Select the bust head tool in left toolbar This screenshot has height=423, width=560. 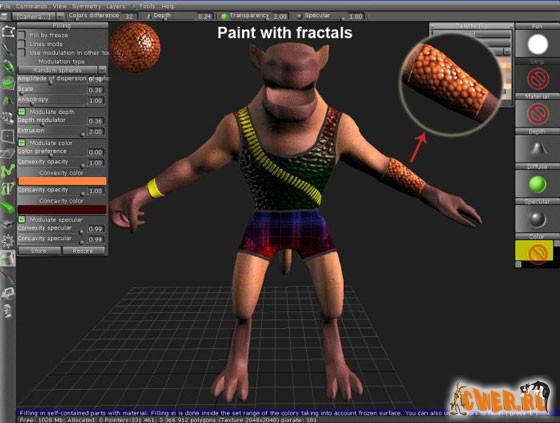pos(8,310)
